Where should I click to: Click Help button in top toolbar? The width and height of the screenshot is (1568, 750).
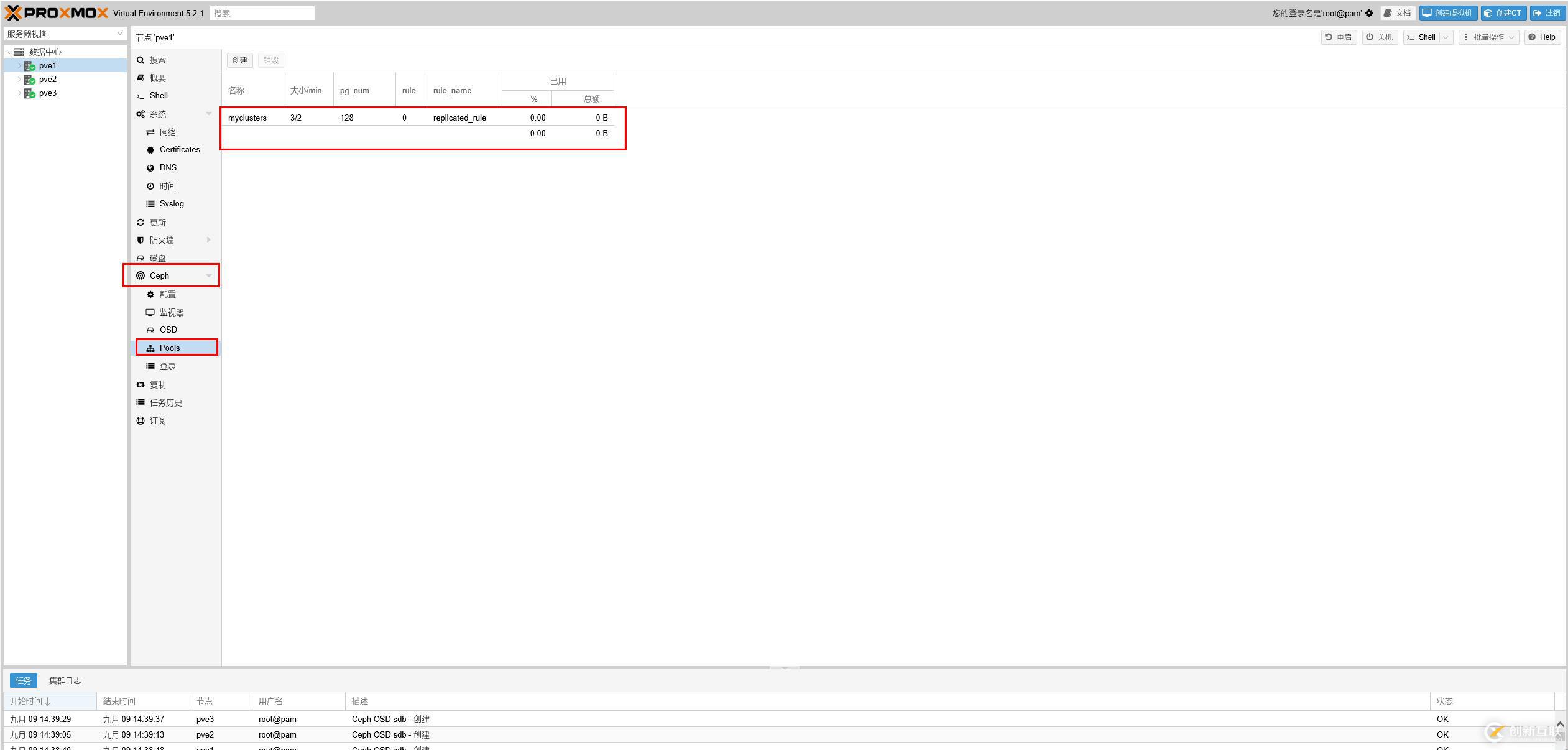tap(1543, 38)
